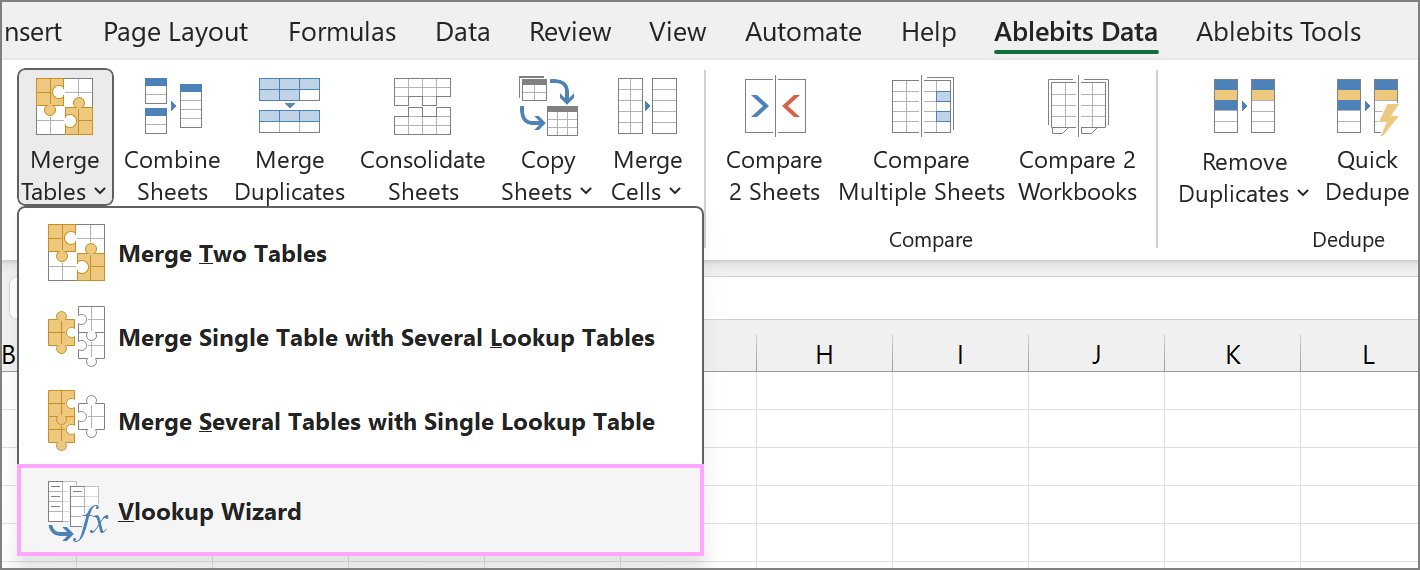Screen dimensions: 1420x570
Task: Open the Review tab
Action: 570,32
